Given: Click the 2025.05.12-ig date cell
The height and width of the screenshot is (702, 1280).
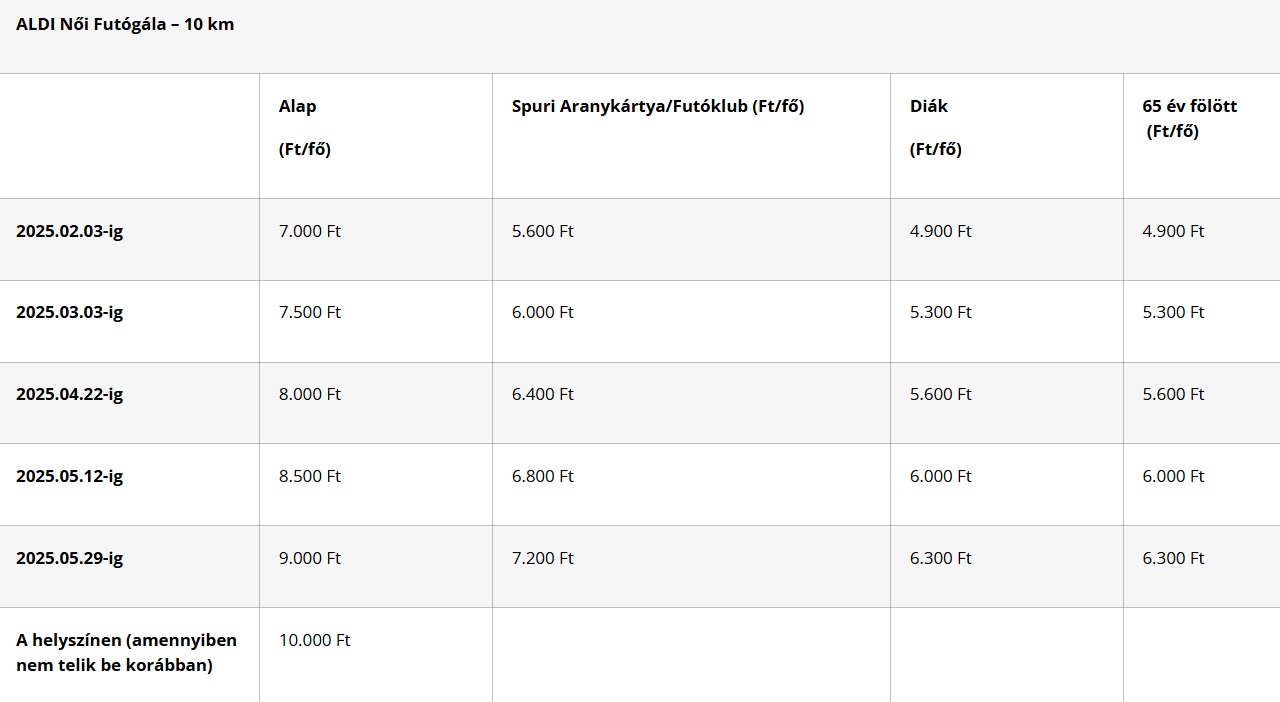Looking at the screenshot, I should click(x=70, y=476).
